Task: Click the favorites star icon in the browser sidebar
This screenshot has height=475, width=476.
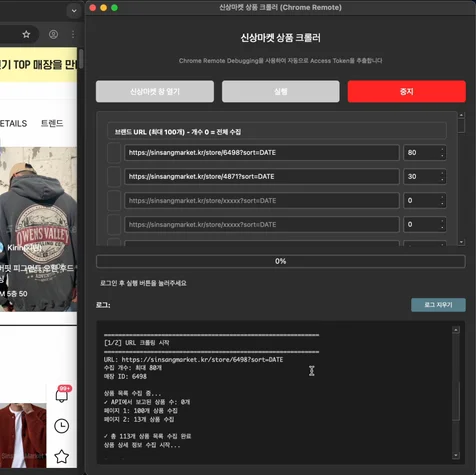Action: tap(62, 456)
